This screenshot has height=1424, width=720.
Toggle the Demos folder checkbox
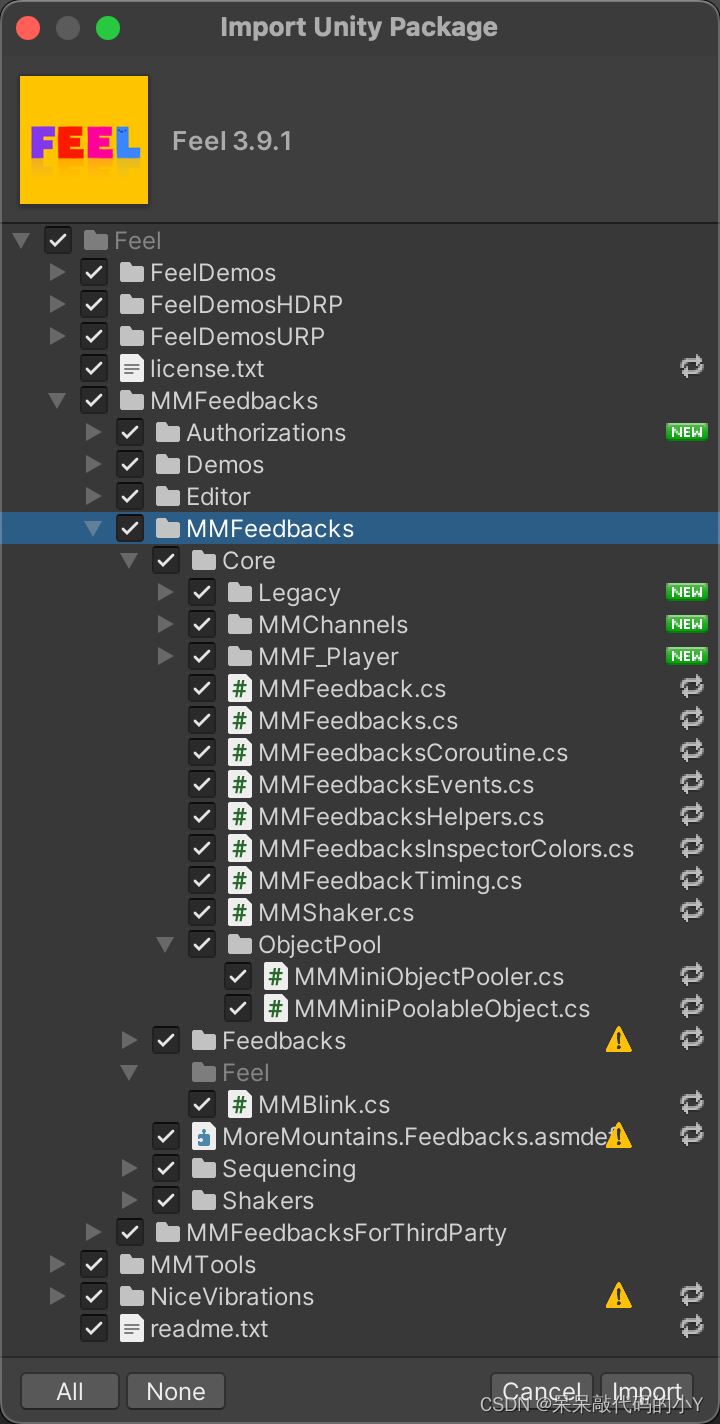coord(130,465)
